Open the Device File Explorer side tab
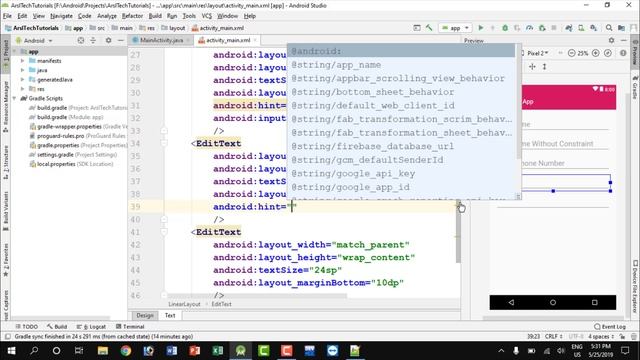 pyautogui.click(x=635, y=286)
